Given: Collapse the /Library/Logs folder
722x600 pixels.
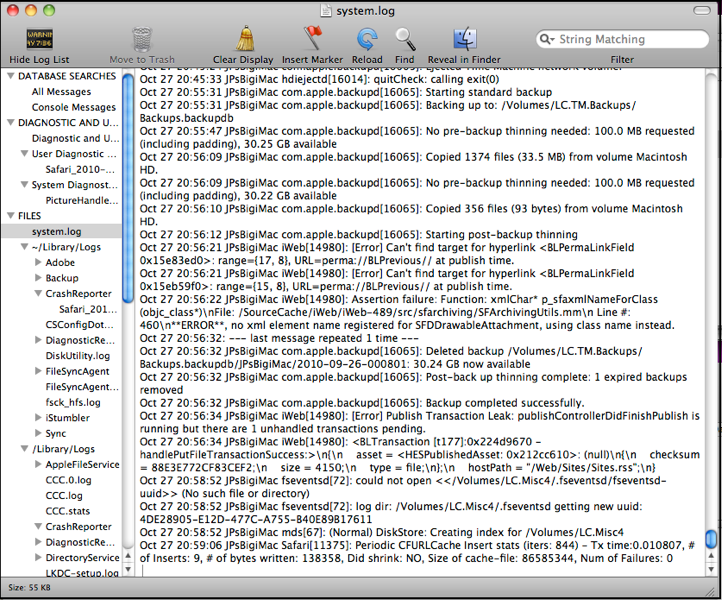Looking at the screenshot, I should coord(24,449).
